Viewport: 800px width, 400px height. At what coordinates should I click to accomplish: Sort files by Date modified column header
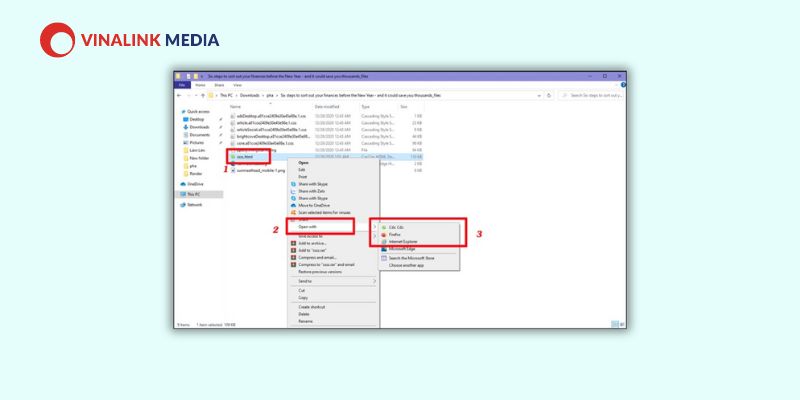coord(328,106)
